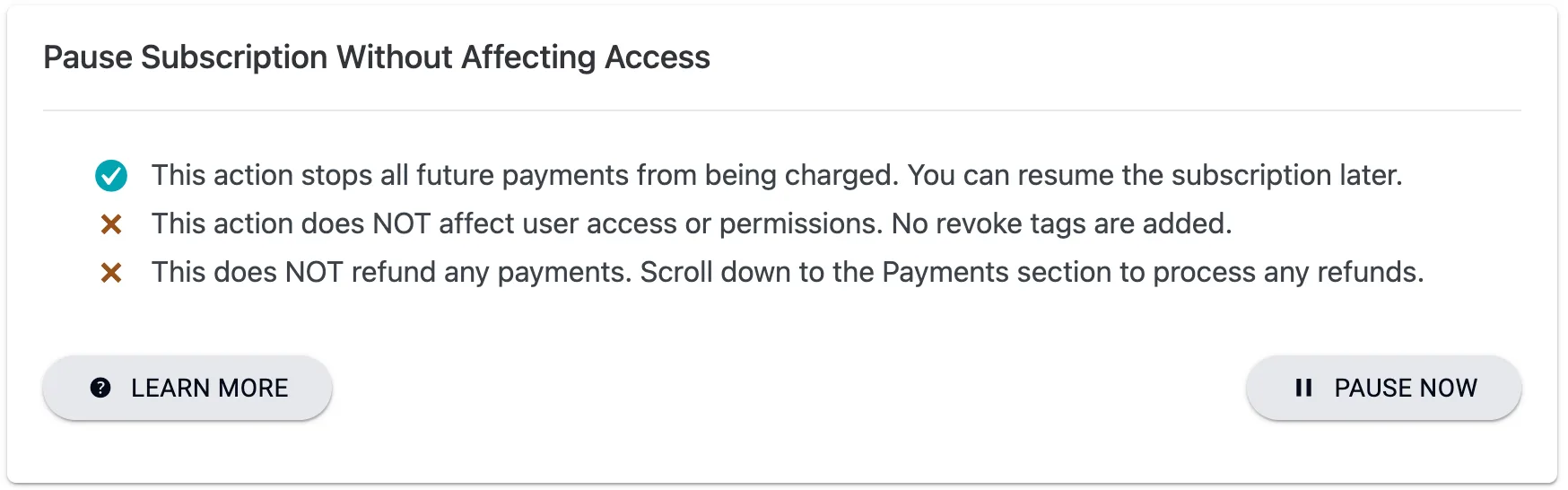Click the word "NOT" in the refund line
Viewport: 1568px width, 490px height.
314,272
